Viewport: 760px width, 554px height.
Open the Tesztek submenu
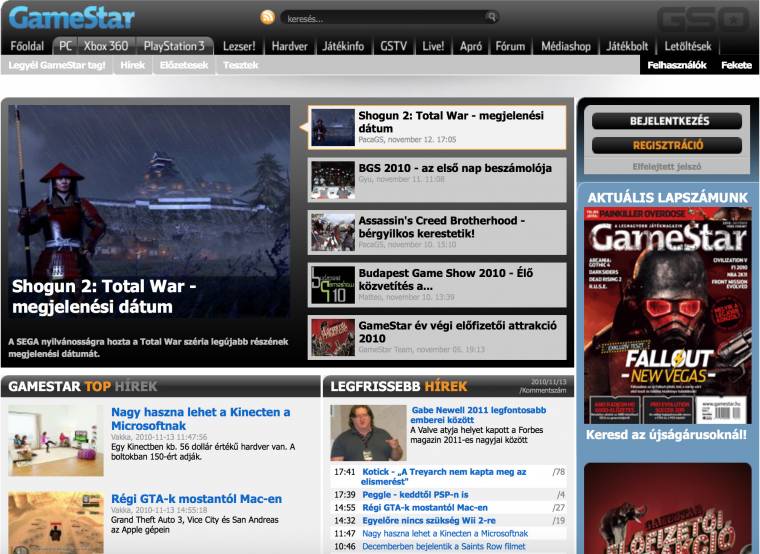240,65
